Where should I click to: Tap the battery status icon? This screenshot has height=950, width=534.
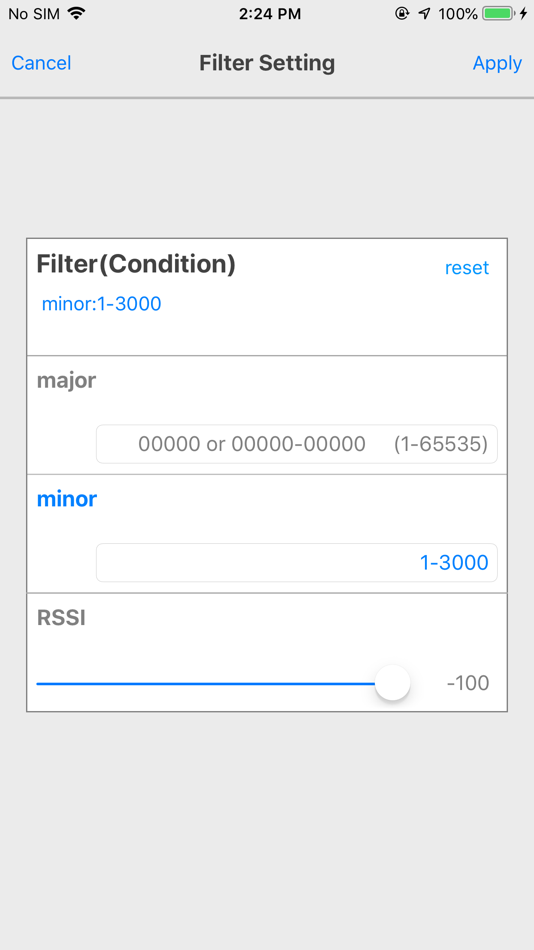click(498, 13)
